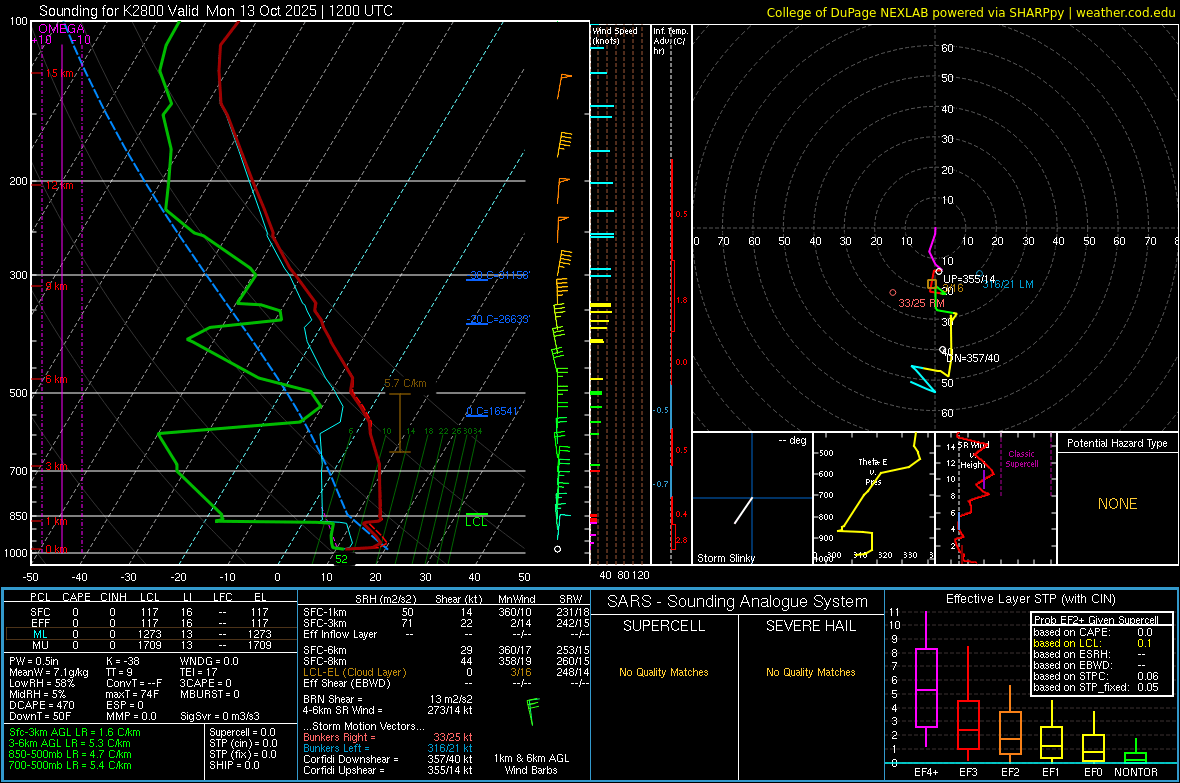Click the Storm Slinky panel label
This screenshot has height=783, width=1180.
(x=725, y=558)
